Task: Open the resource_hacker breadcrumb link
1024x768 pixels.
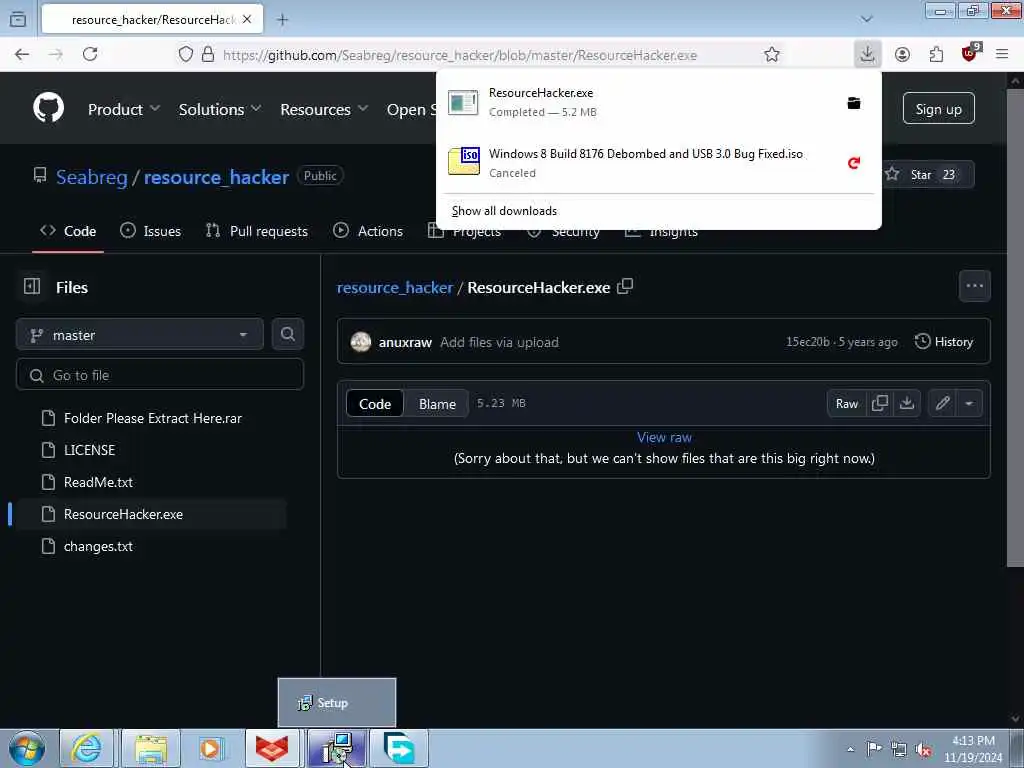Action: point(394,287)
